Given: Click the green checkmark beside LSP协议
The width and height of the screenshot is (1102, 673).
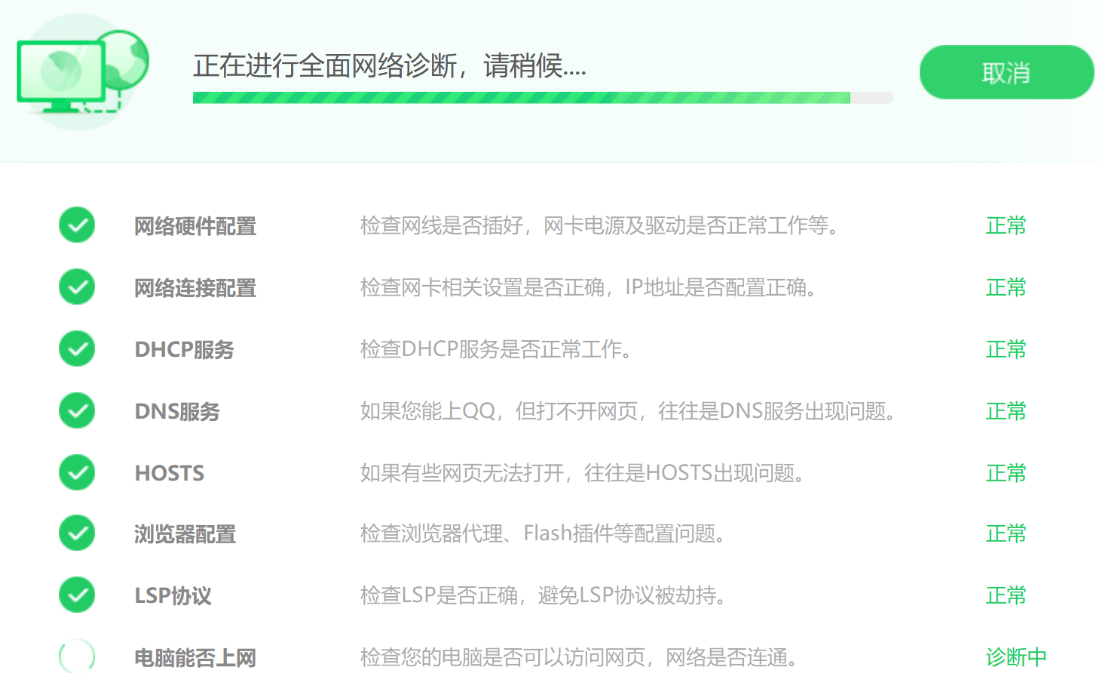Looking at the screenshot, I should pyautogui.click(x=77, y=595).
